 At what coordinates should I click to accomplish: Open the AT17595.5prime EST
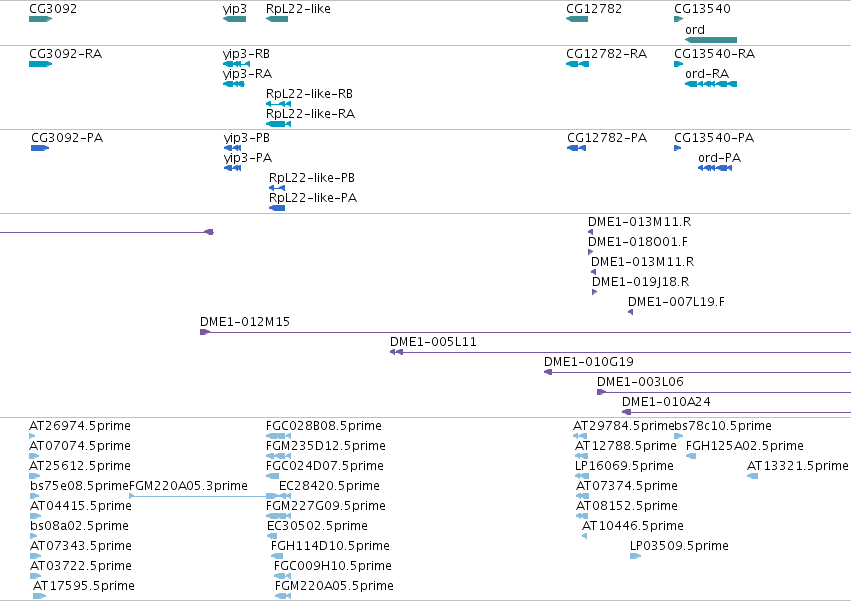[x=39, y=597]
